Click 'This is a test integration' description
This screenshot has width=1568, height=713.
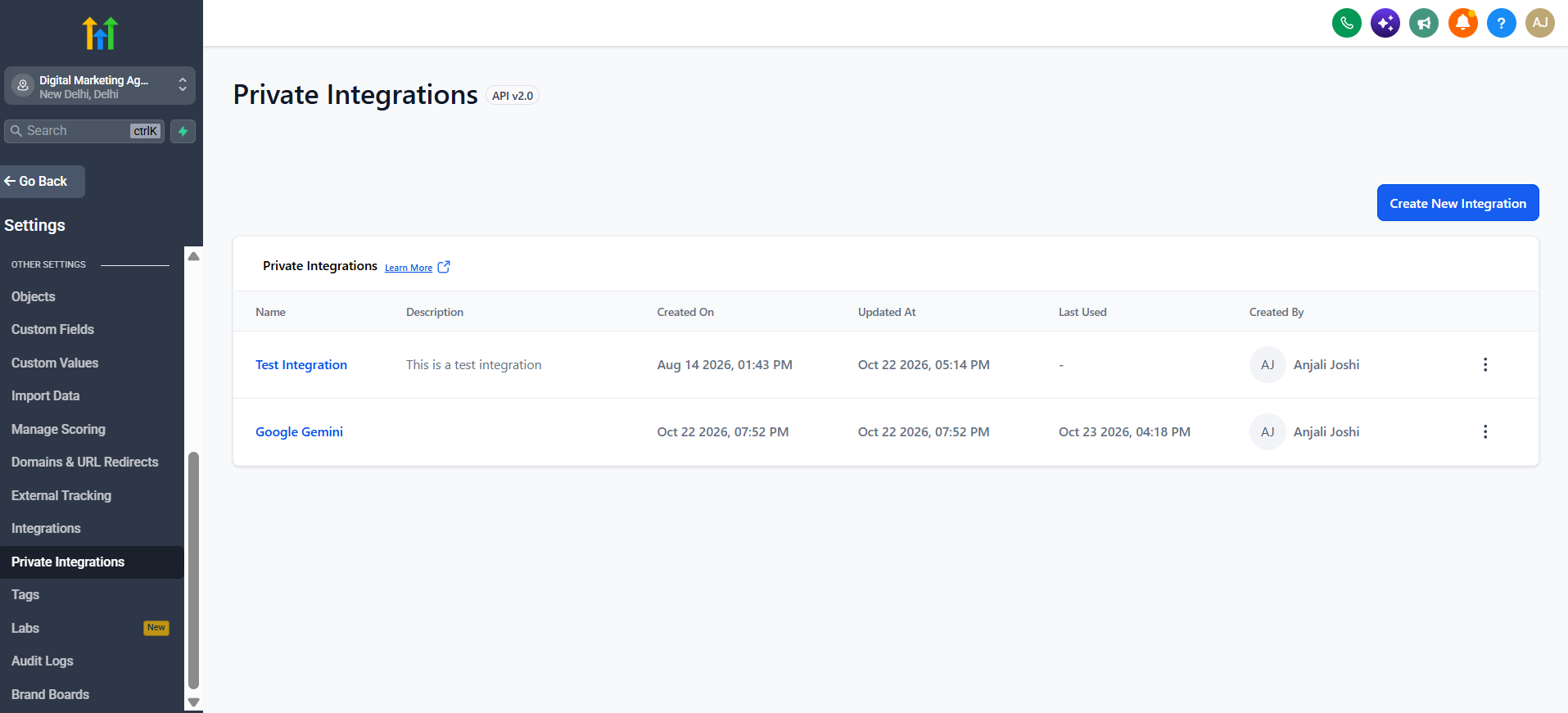click(x=474, y=365)
